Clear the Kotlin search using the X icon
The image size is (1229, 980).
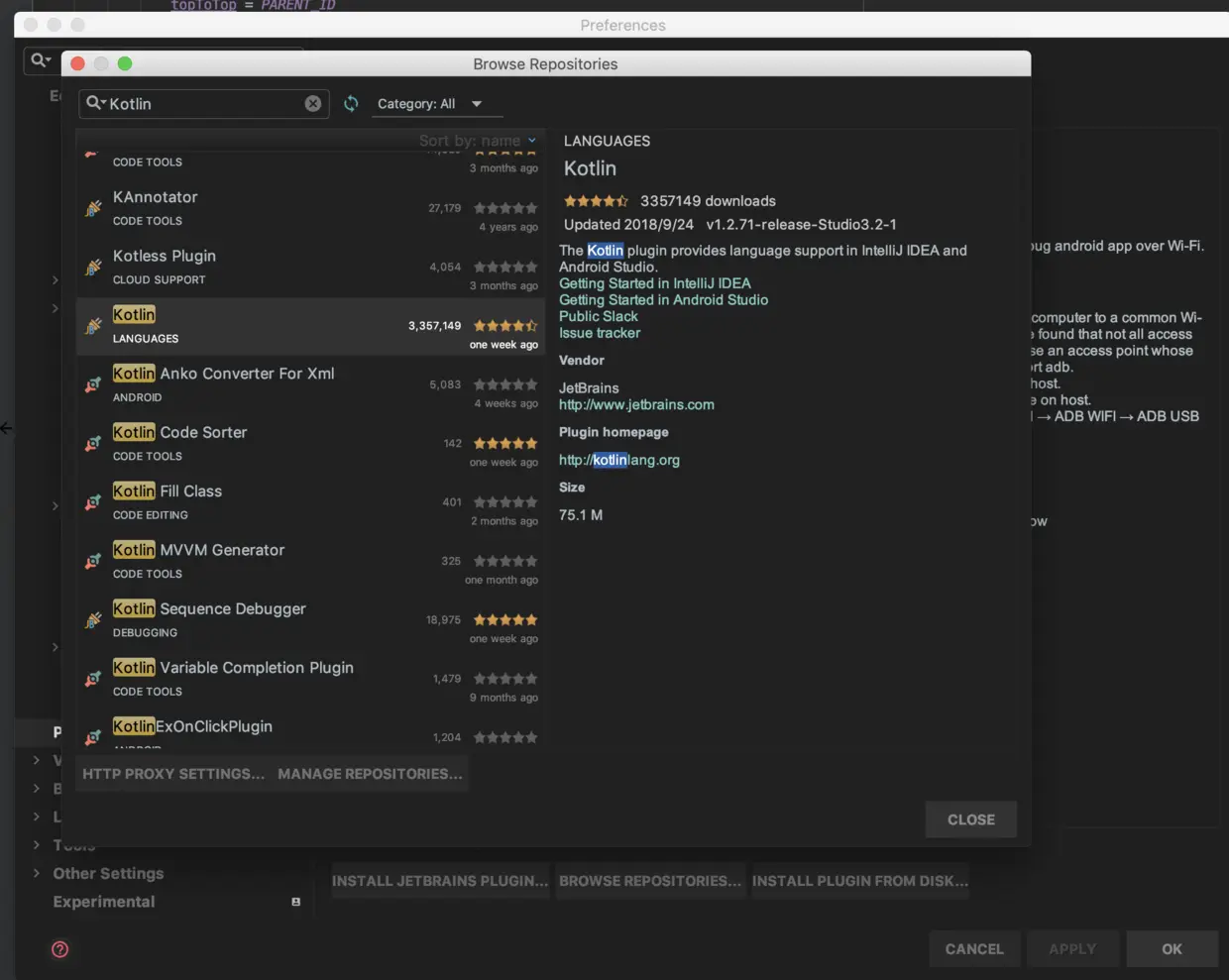pos(313,103)
